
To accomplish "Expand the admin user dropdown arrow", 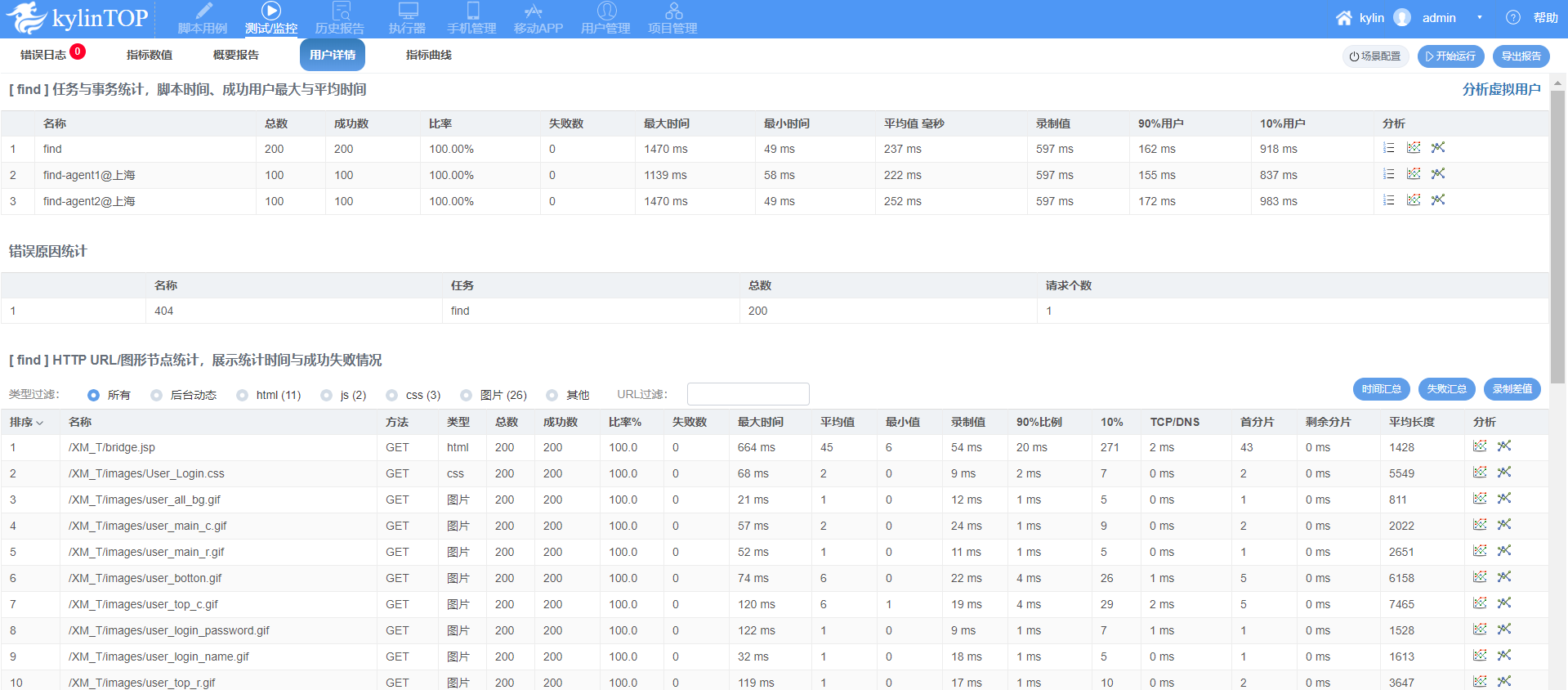I will (x=1479, y=18).
